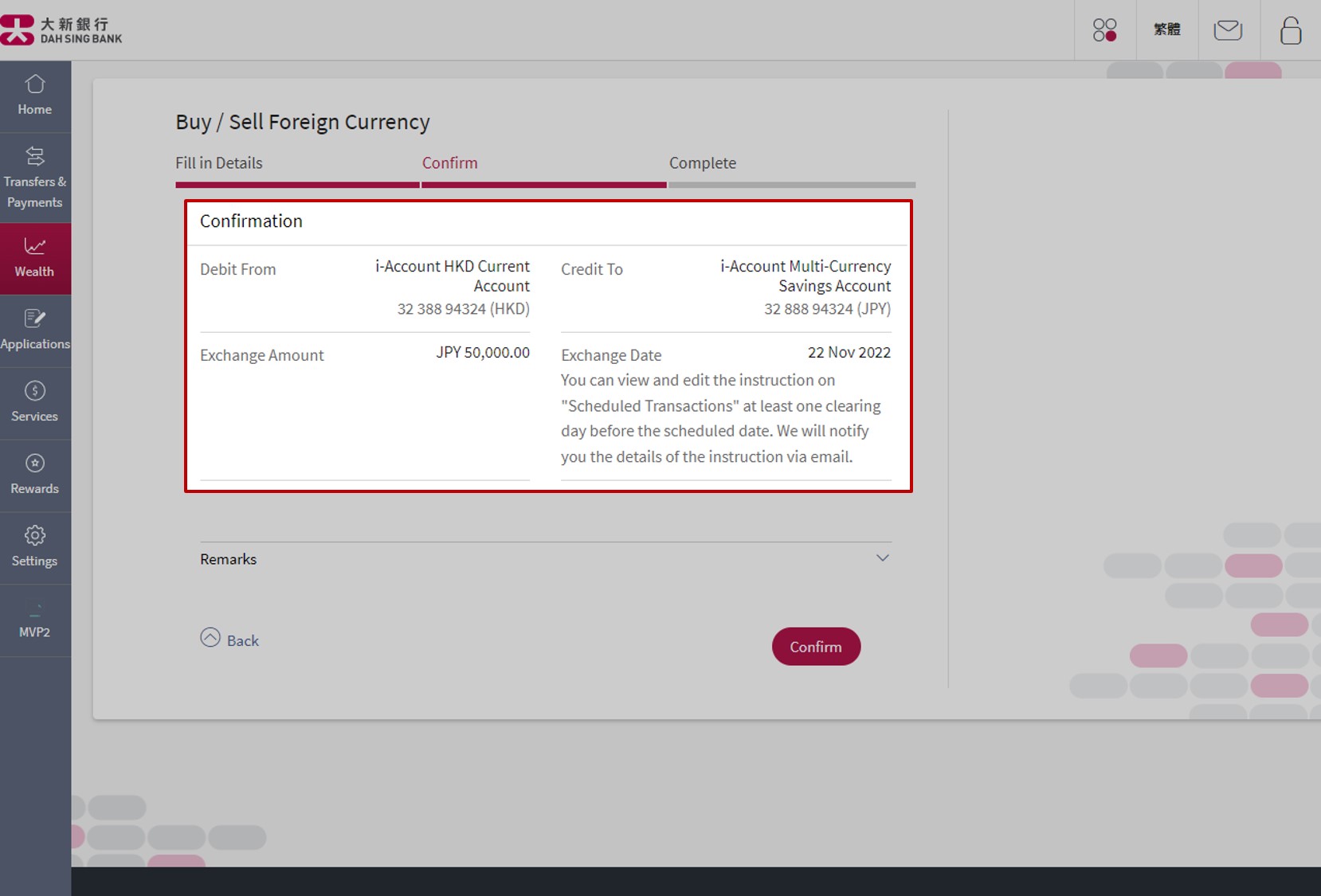
Task: Click the Back link text
Action: (243, 640)
